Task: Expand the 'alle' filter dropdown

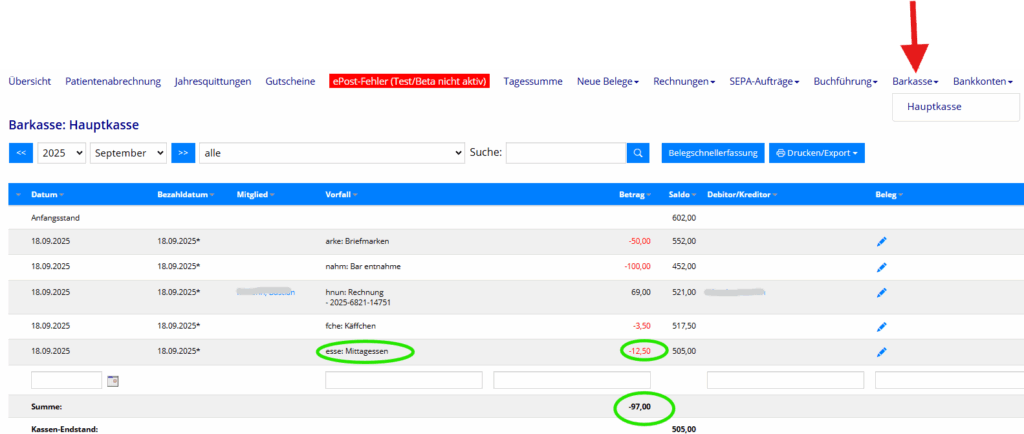Action: click(331, 153)
